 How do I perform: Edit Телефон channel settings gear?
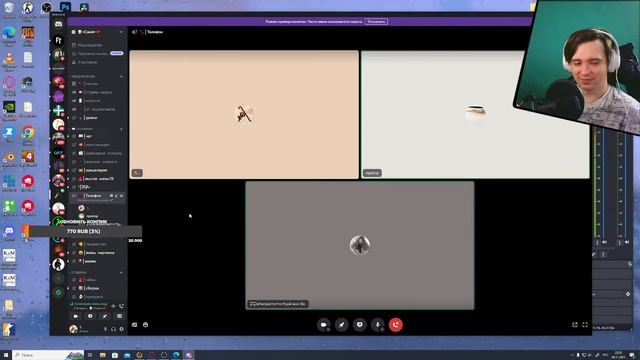pyautogui.click(x=121, y=196)
